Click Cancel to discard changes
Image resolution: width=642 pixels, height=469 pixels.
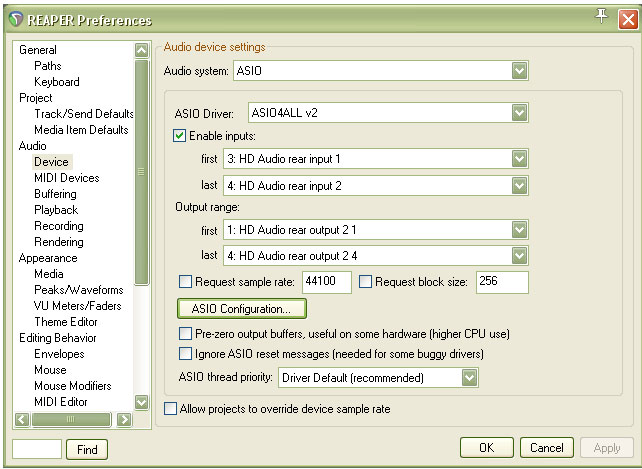[x=547, y=448]
